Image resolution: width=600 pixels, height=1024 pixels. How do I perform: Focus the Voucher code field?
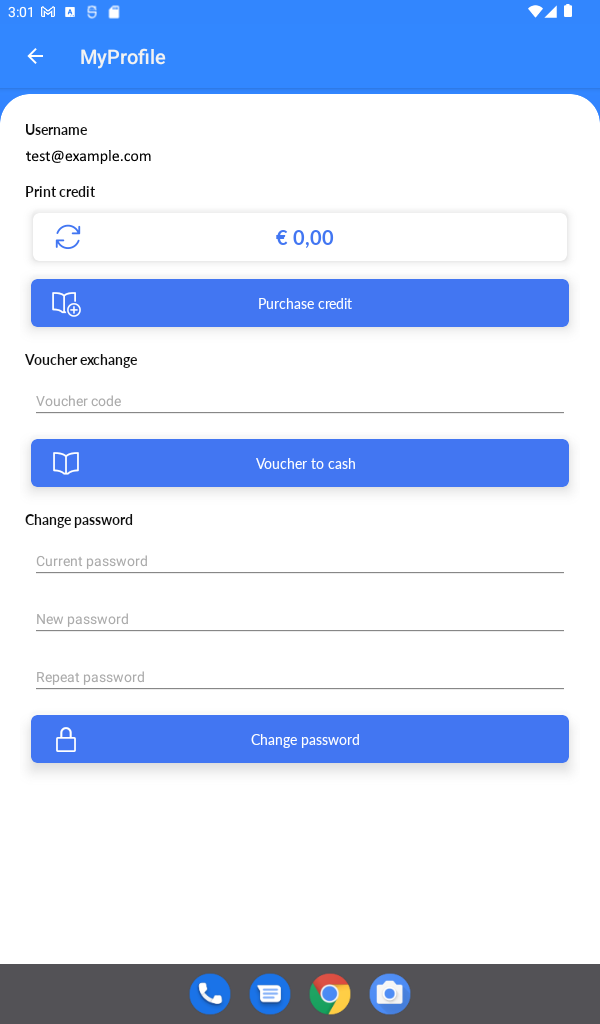tap(300, 401)
